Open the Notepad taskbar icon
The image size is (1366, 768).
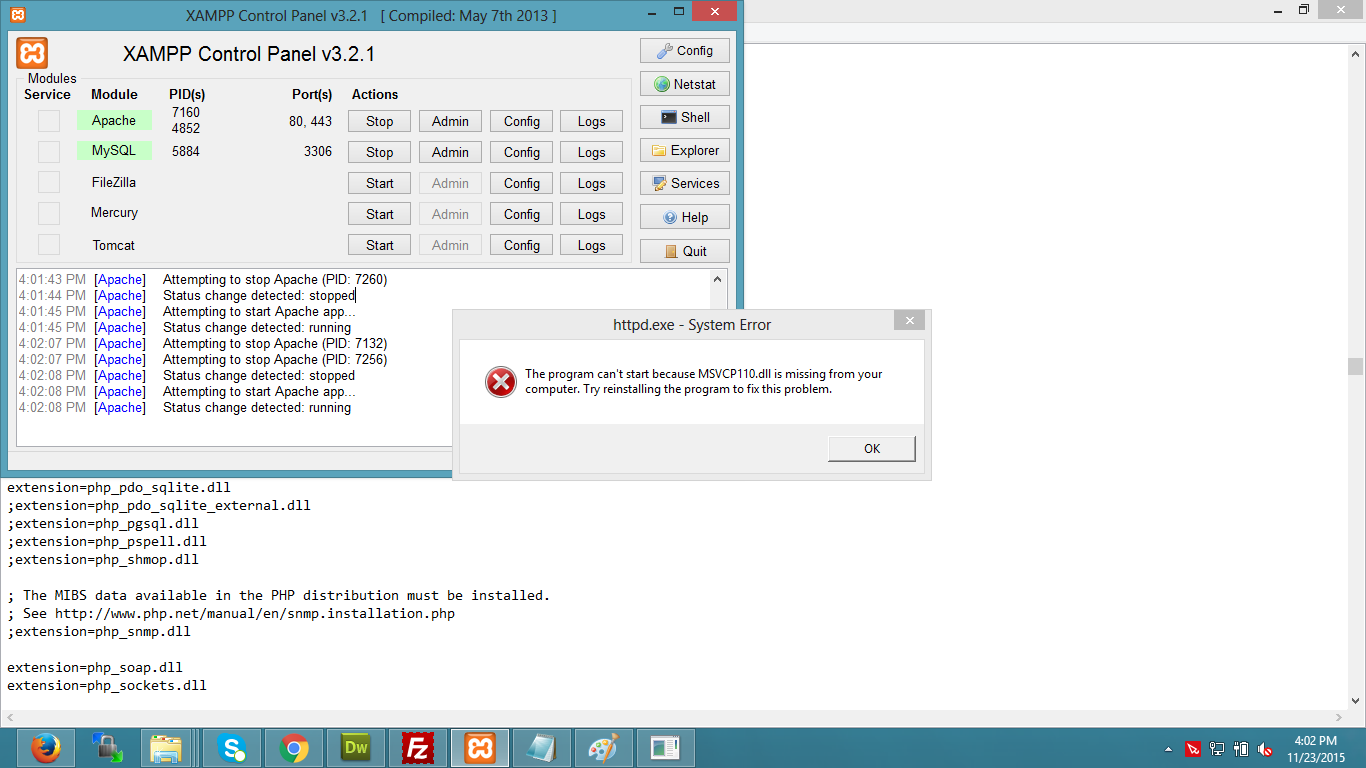tap(542, 748)
